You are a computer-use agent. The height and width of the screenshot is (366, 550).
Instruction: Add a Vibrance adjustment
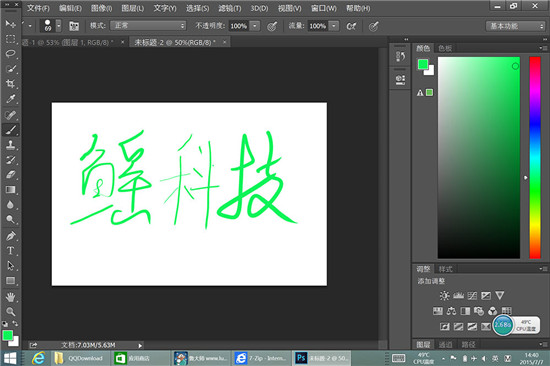point(499,295)
